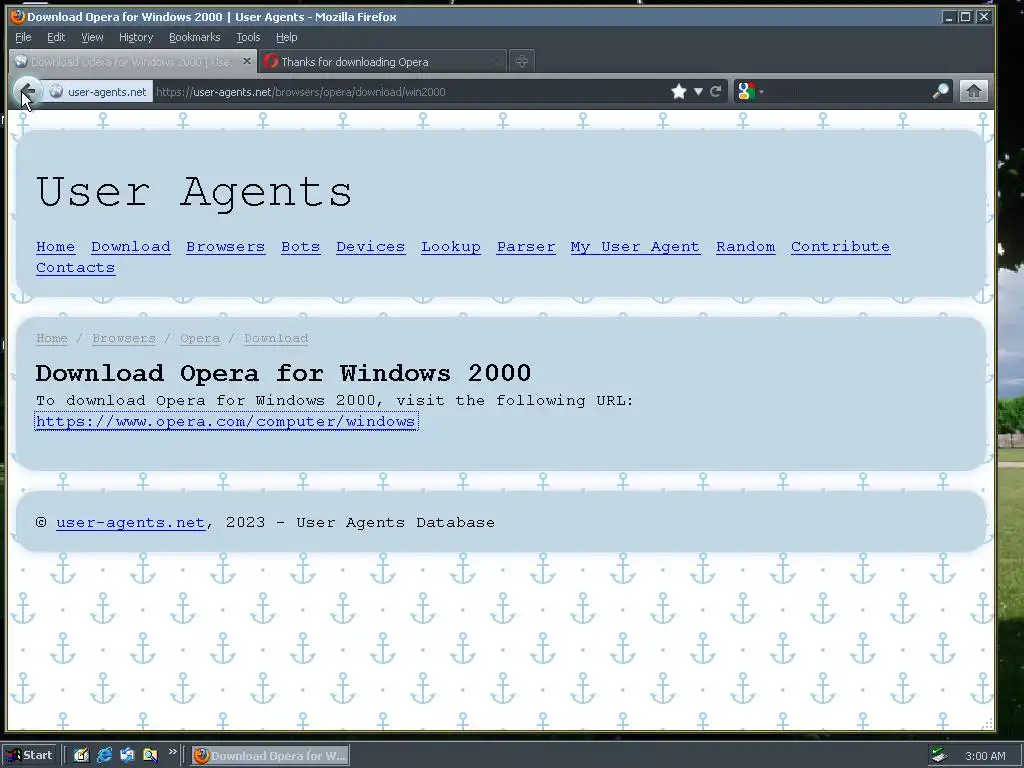Open the Browsers navigation link

[225, 247]
